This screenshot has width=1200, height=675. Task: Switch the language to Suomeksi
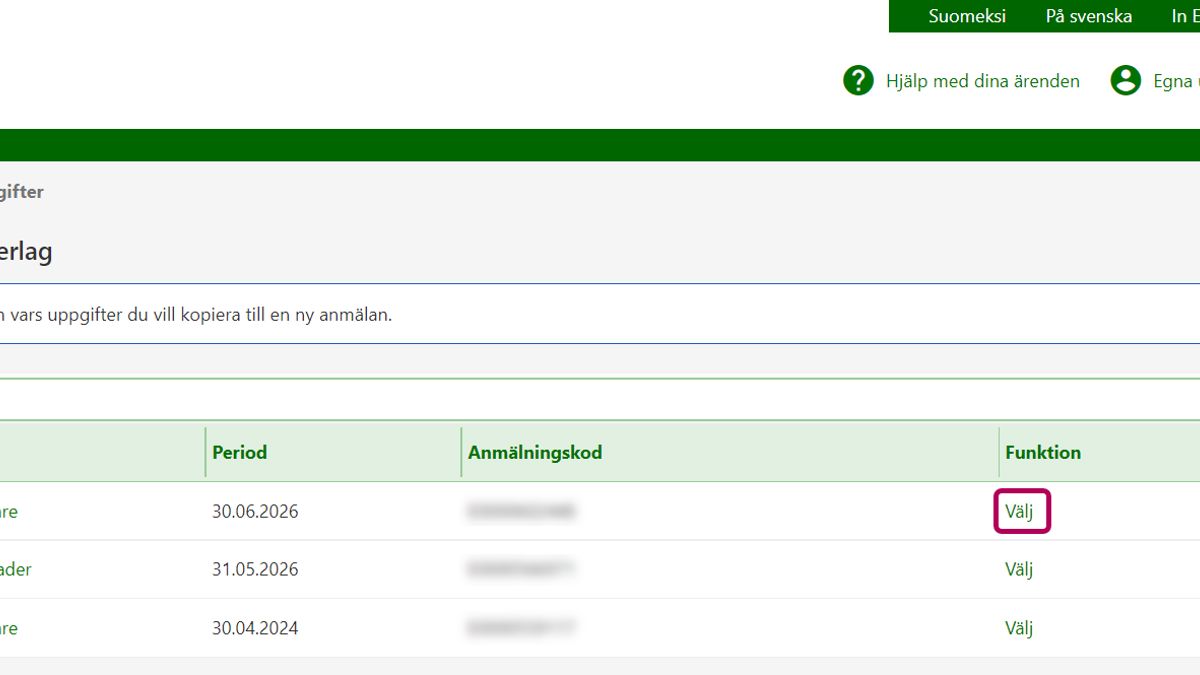click(966, 16)
